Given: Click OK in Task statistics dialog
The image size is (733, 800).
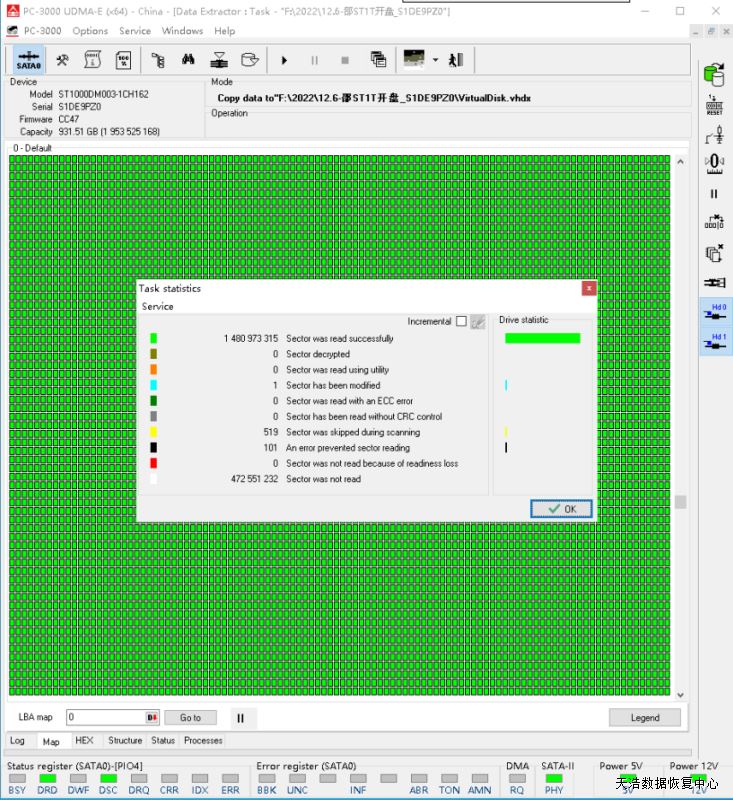Looking at the screenshot, I should 561,509.
